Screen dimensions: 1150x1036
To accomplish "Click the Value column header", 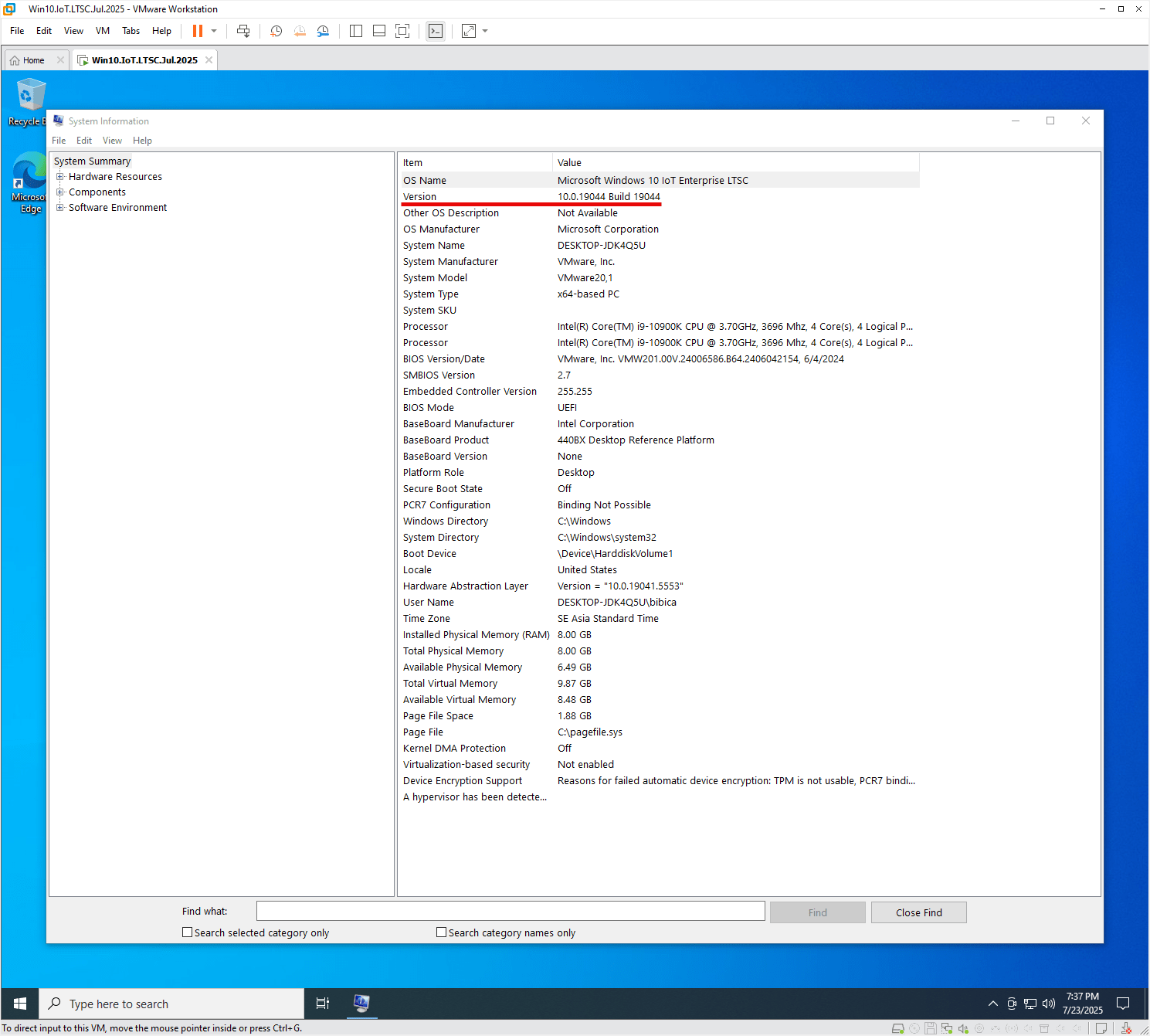I will 736,163.
